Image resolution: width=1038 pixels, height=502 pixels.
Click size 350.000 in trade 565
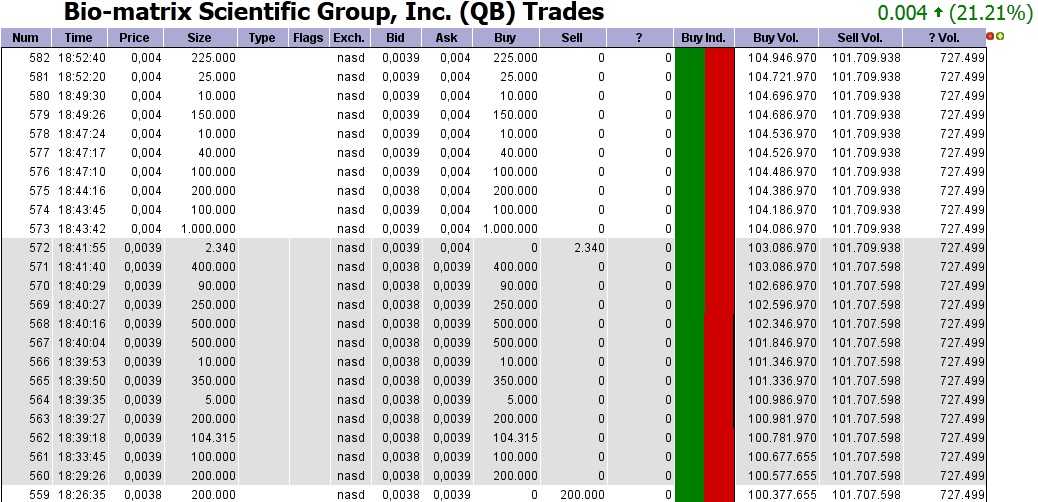tap(213, 381)
